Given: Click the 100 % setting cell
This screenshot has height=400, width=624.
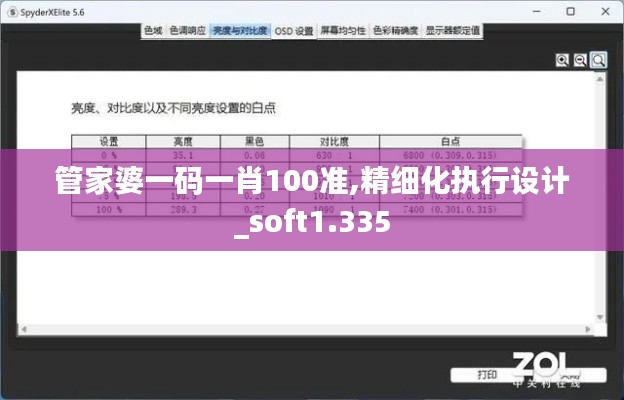Looking at the screenshot, I should (x=109, y=209).
